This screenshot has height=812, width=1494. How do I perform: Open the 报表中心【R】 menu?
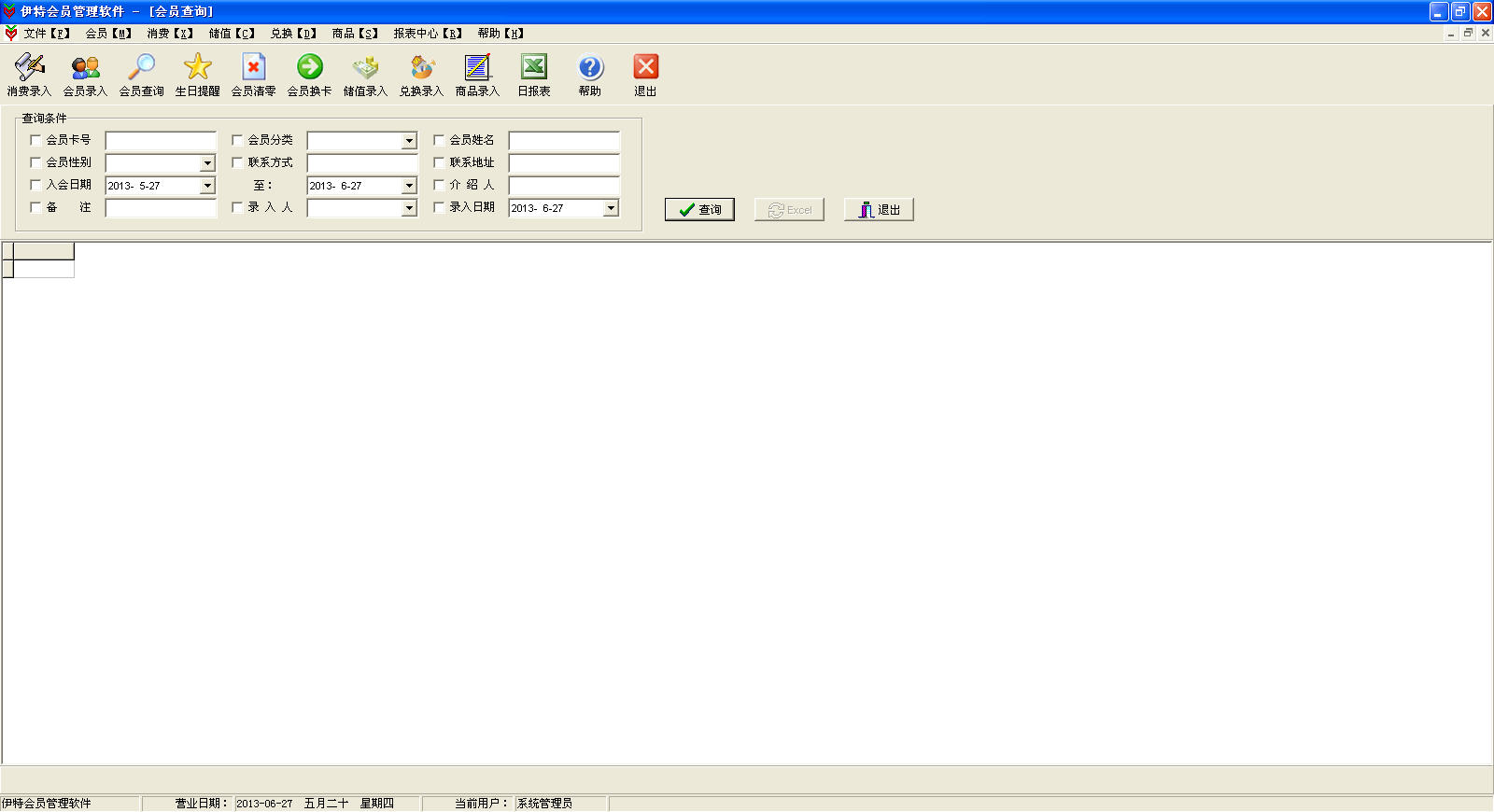(428, 34)
